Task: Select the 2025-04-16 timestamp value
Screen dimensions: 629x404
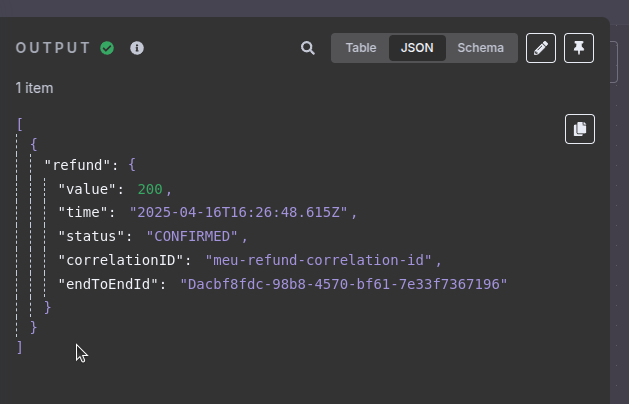Action: click(x=239, y=212)
